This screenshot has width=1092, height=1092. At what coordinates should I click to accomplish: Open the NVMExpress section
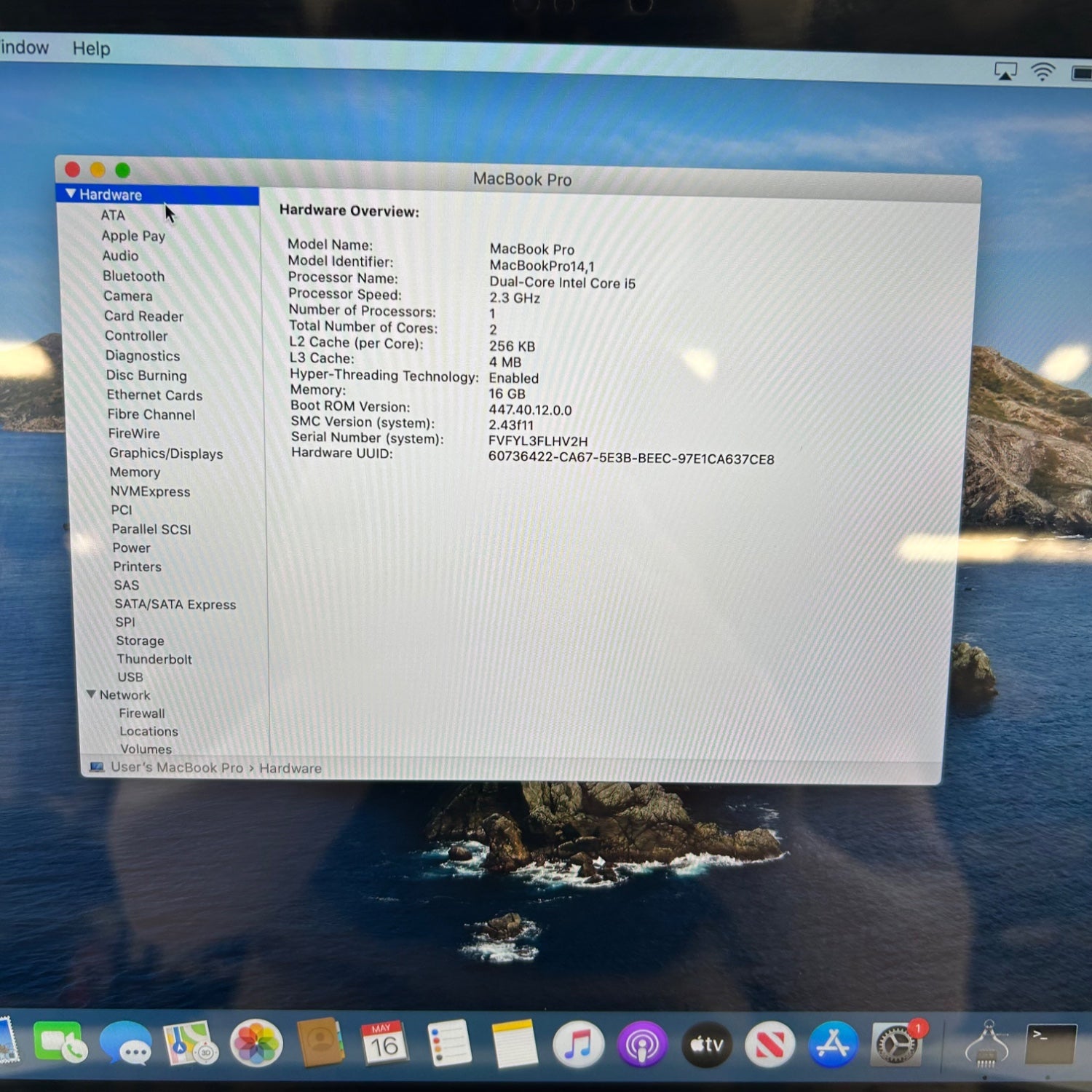150,491
